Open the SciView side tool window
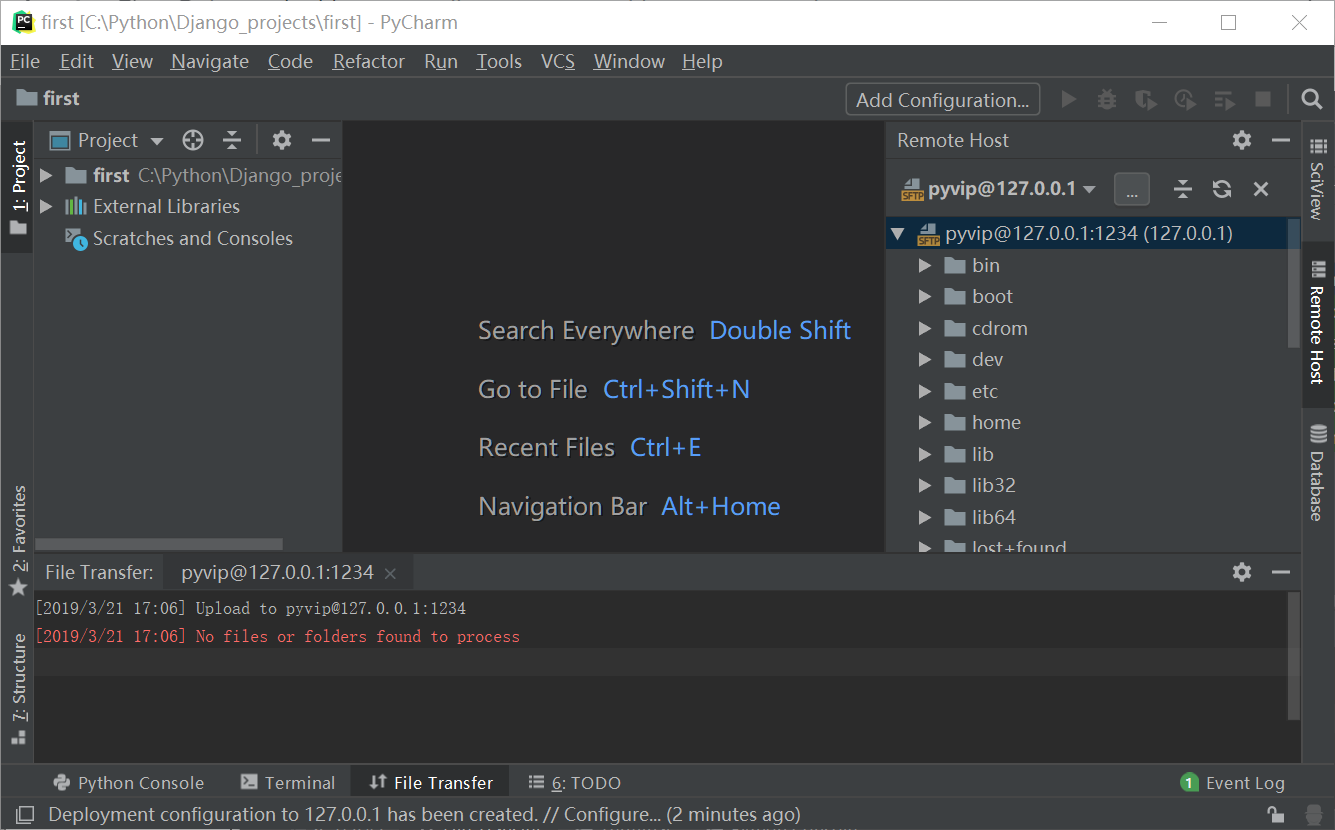1335x830 pixels. [1318, 178]
